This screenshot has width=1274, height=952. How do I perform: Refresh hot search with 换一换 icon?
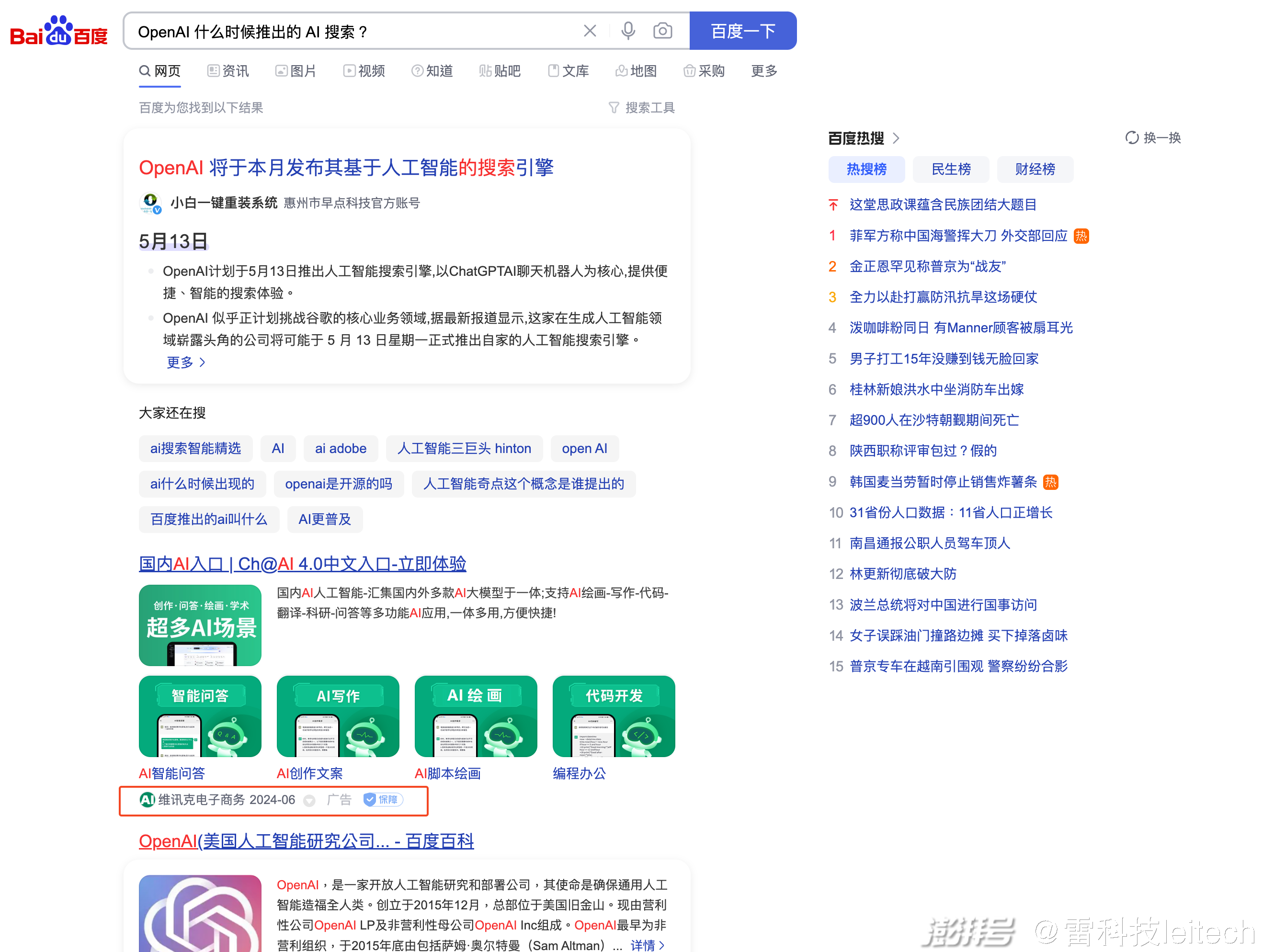(1132, 137)
